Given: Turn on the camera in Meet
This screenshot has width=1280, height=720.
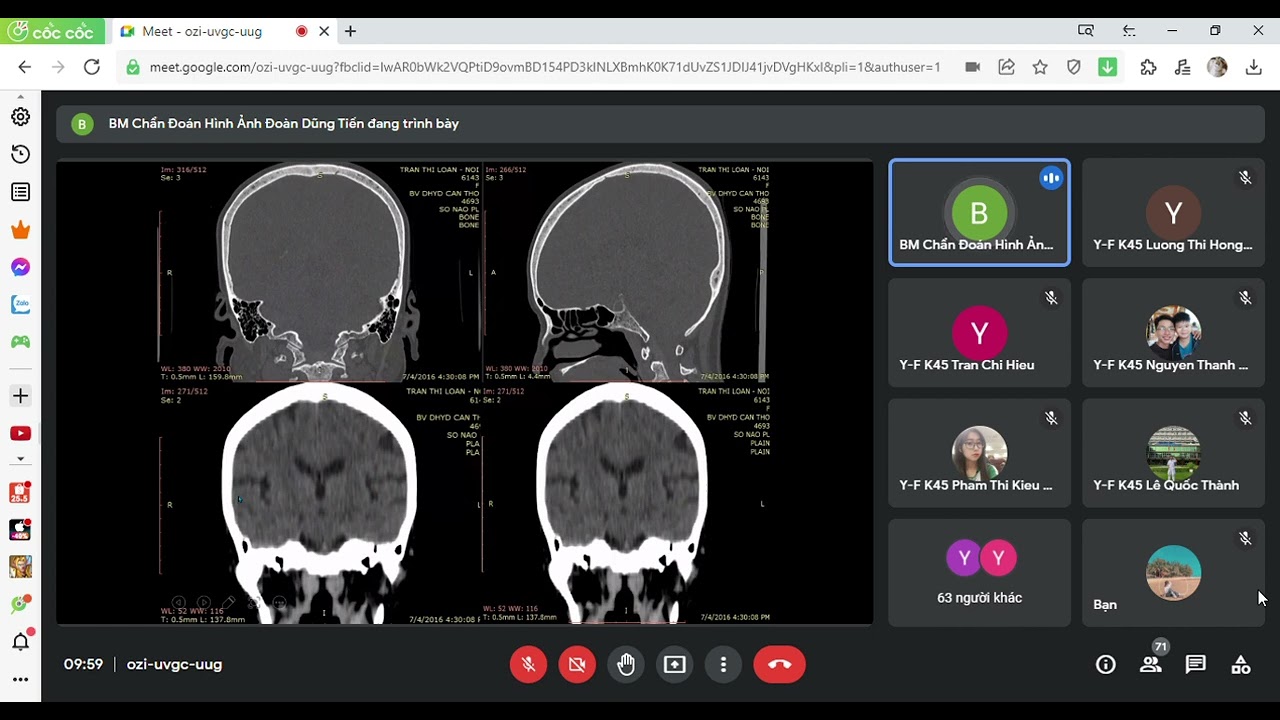Looking at the screenshot, I should pos(577,664).
